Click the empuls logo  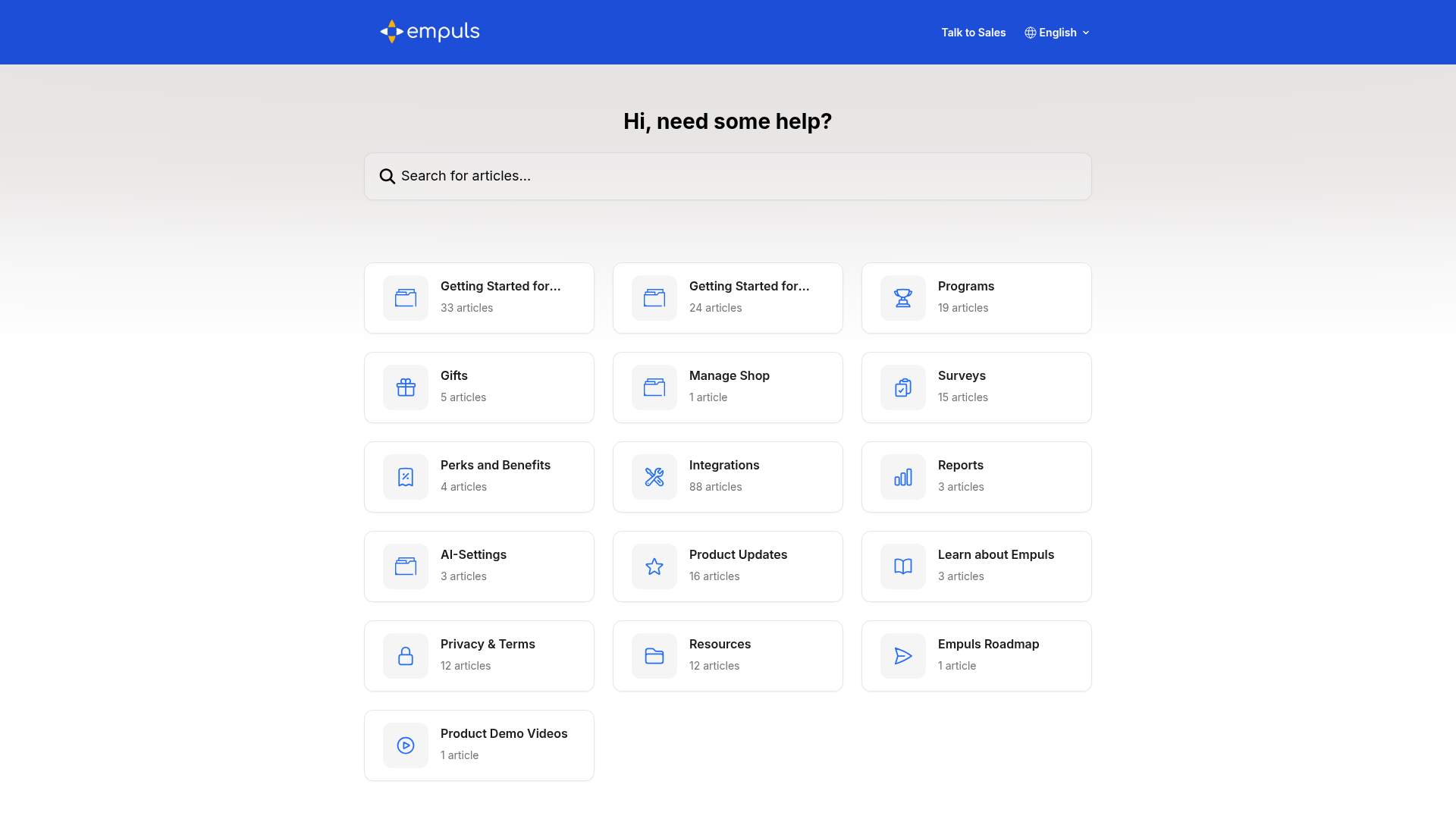(429, 32)
